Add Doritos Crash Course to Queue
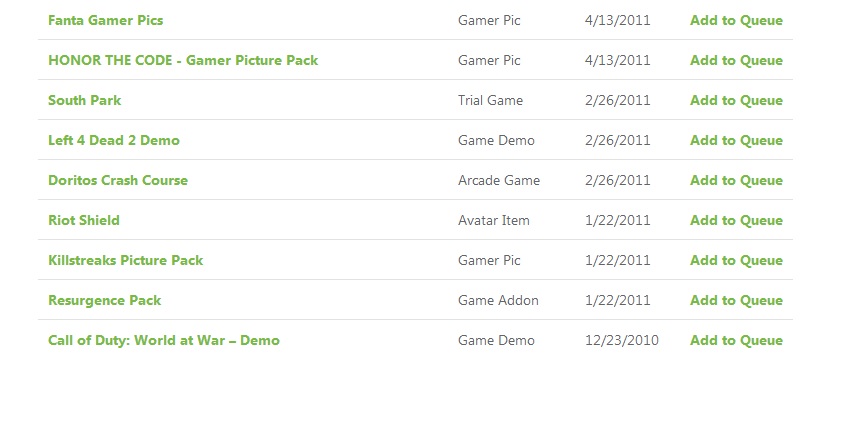The width and height of the screenshot is (850, 426). (736, 180)
